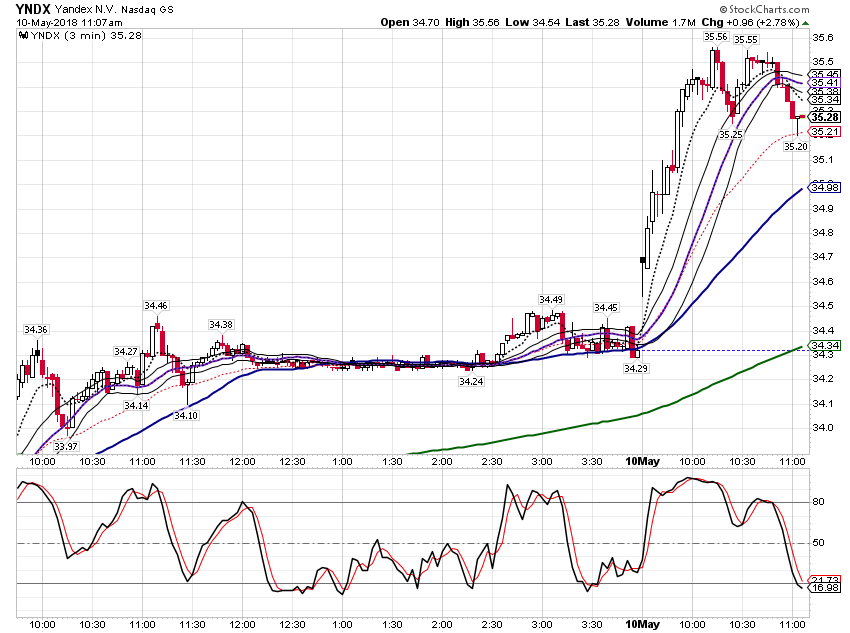The height and width of the screenshot is (633, 850).
Task: Click the candlestick icon beside the YNDX legend
Action: coord(23,36)
